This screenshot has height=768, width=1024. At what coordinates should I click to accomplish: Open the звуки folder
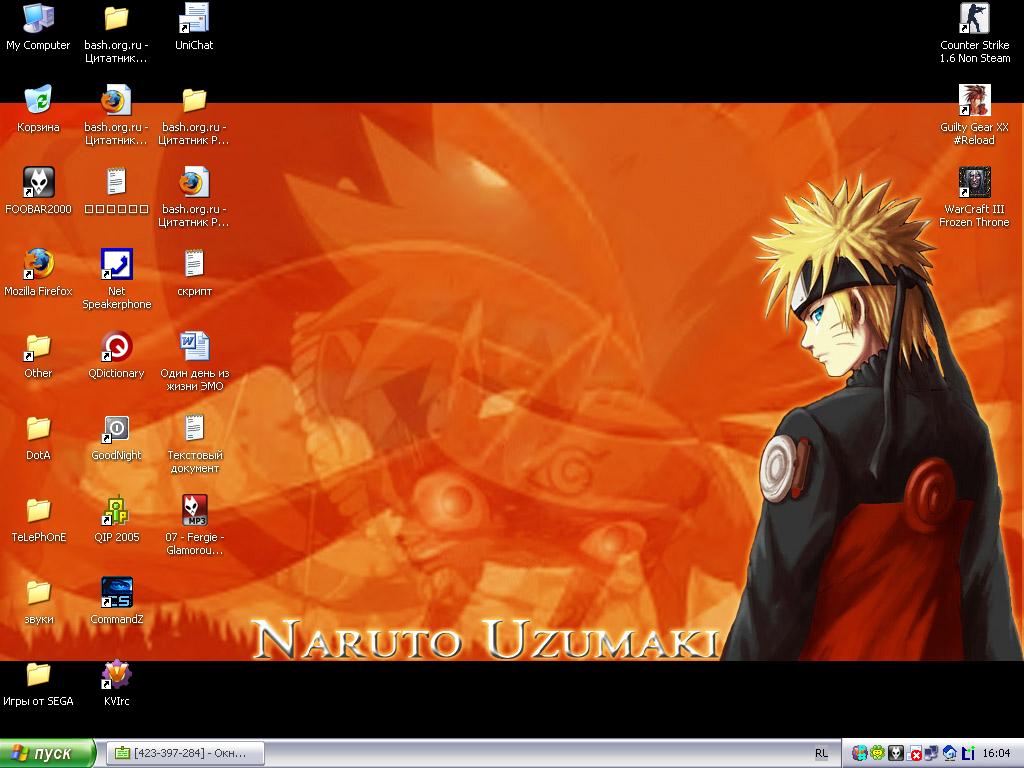tap(38, 601)
